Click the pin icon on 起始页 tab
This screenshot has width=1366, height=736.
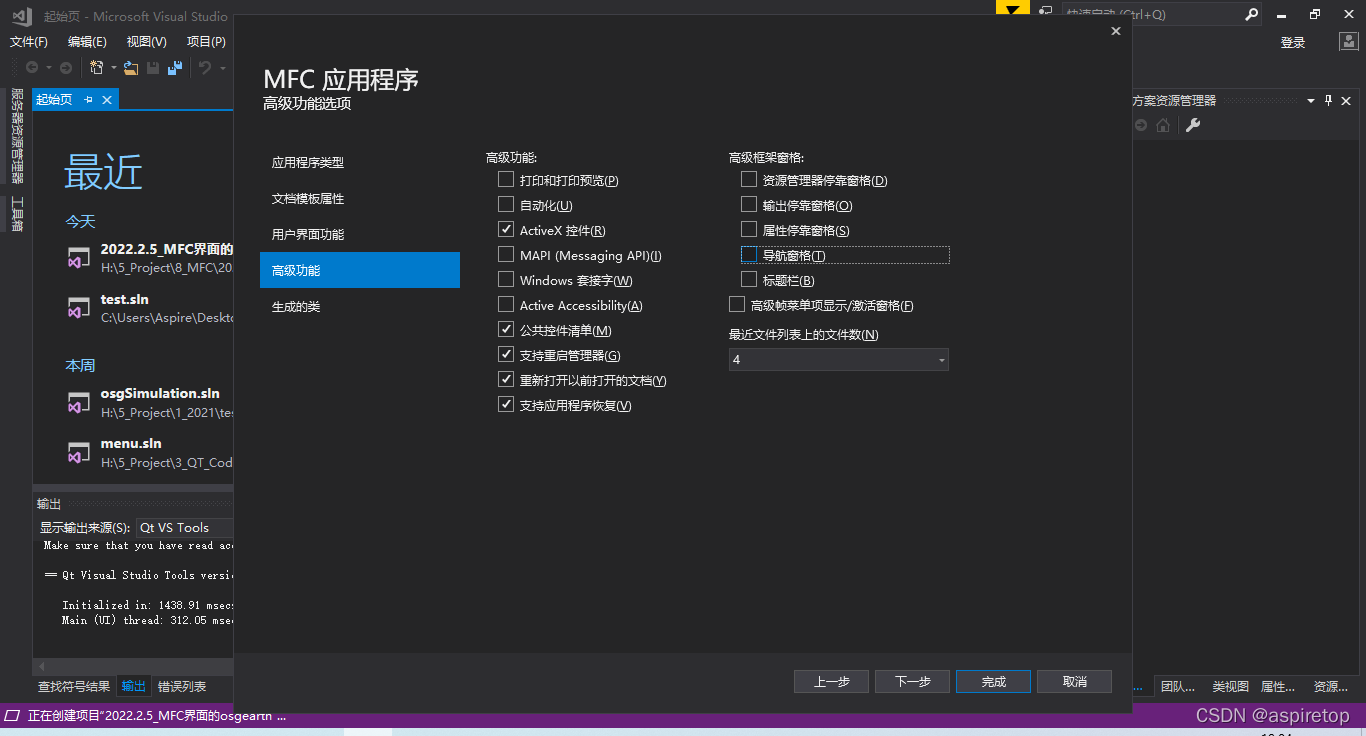88,100
